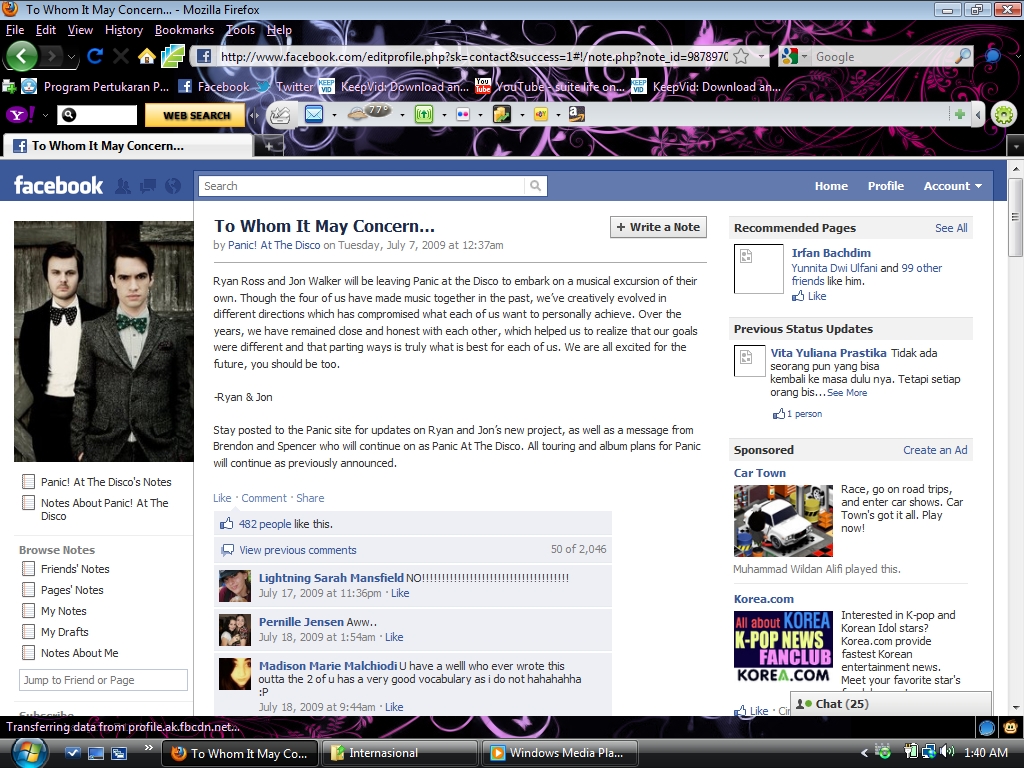Open the Windows Start orb
Viewport: 1024px width, 768px height.
pos(30,752)
